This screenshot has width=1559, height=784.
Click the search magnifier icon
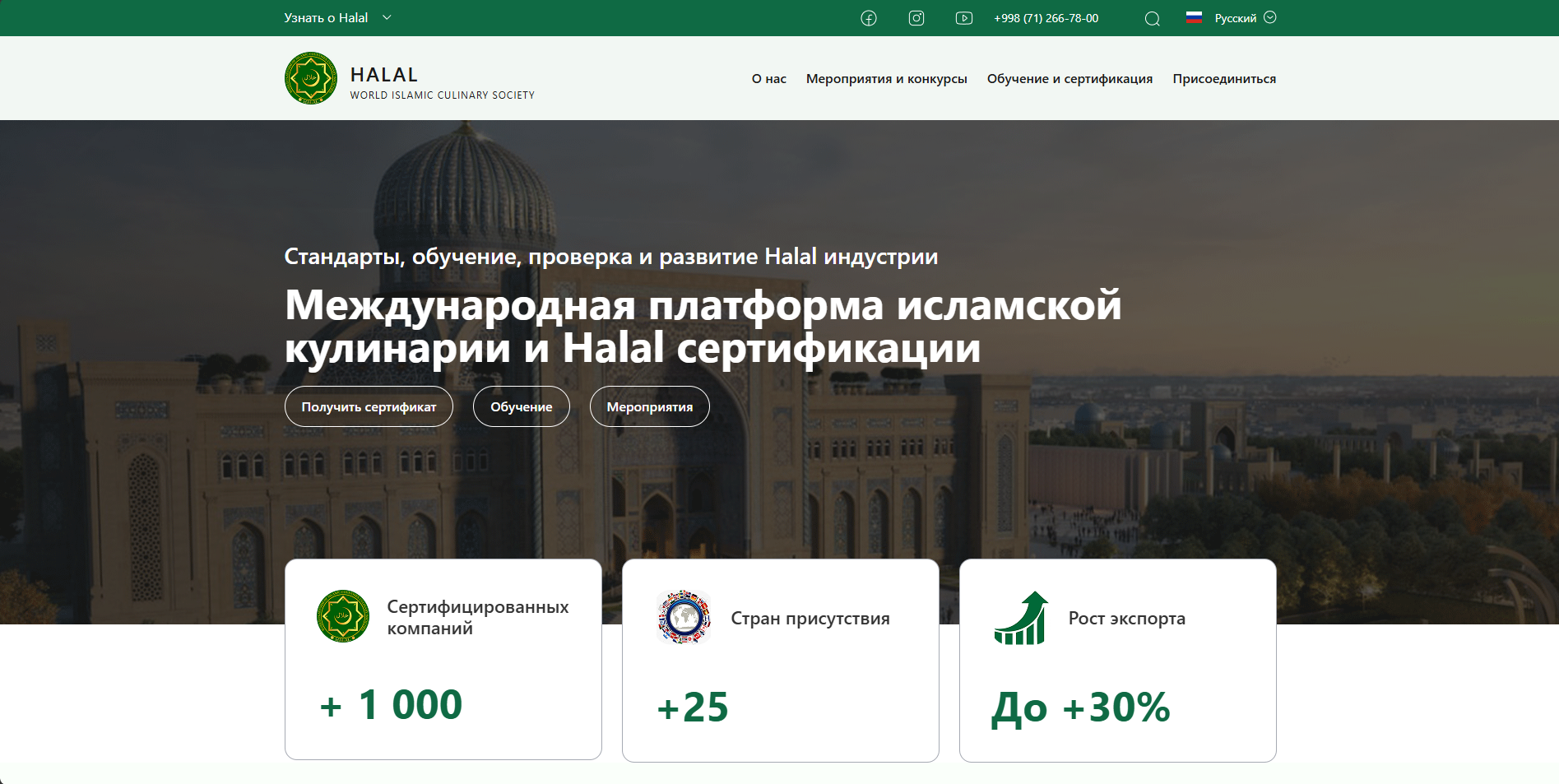(1153, 18)
